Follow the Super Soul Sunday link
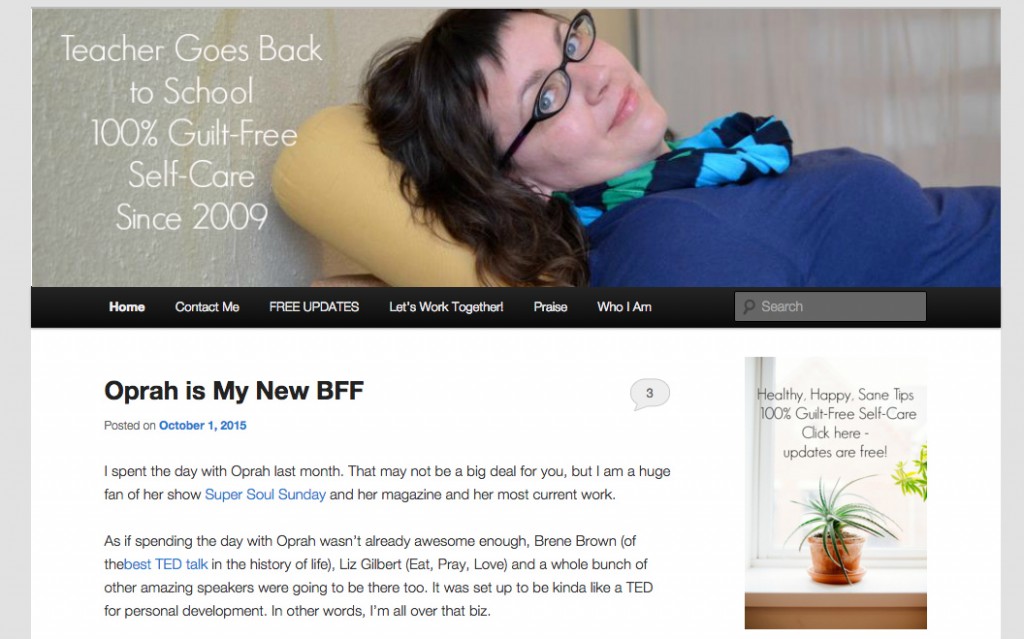1024x639 pixels. [x=265, y=495]
